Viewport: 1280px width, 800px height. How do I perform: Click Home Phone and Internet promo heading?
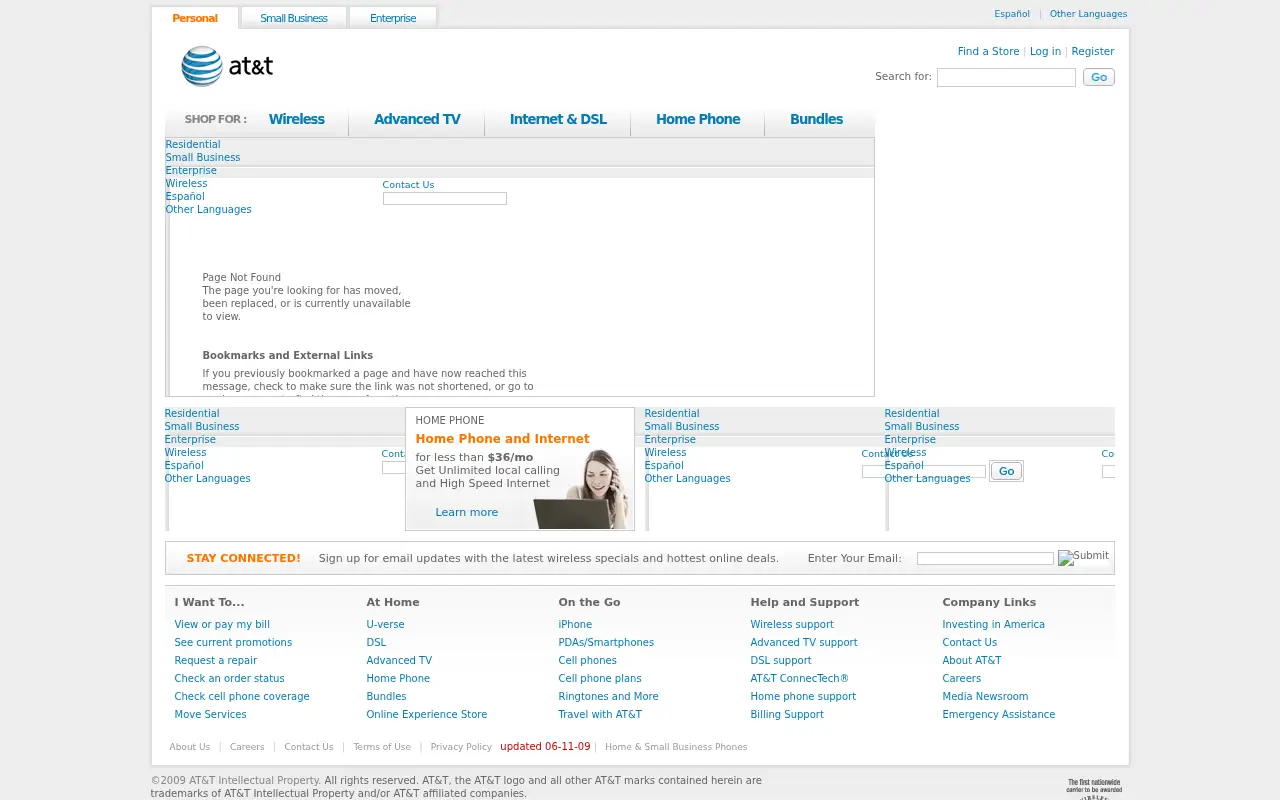502,439
